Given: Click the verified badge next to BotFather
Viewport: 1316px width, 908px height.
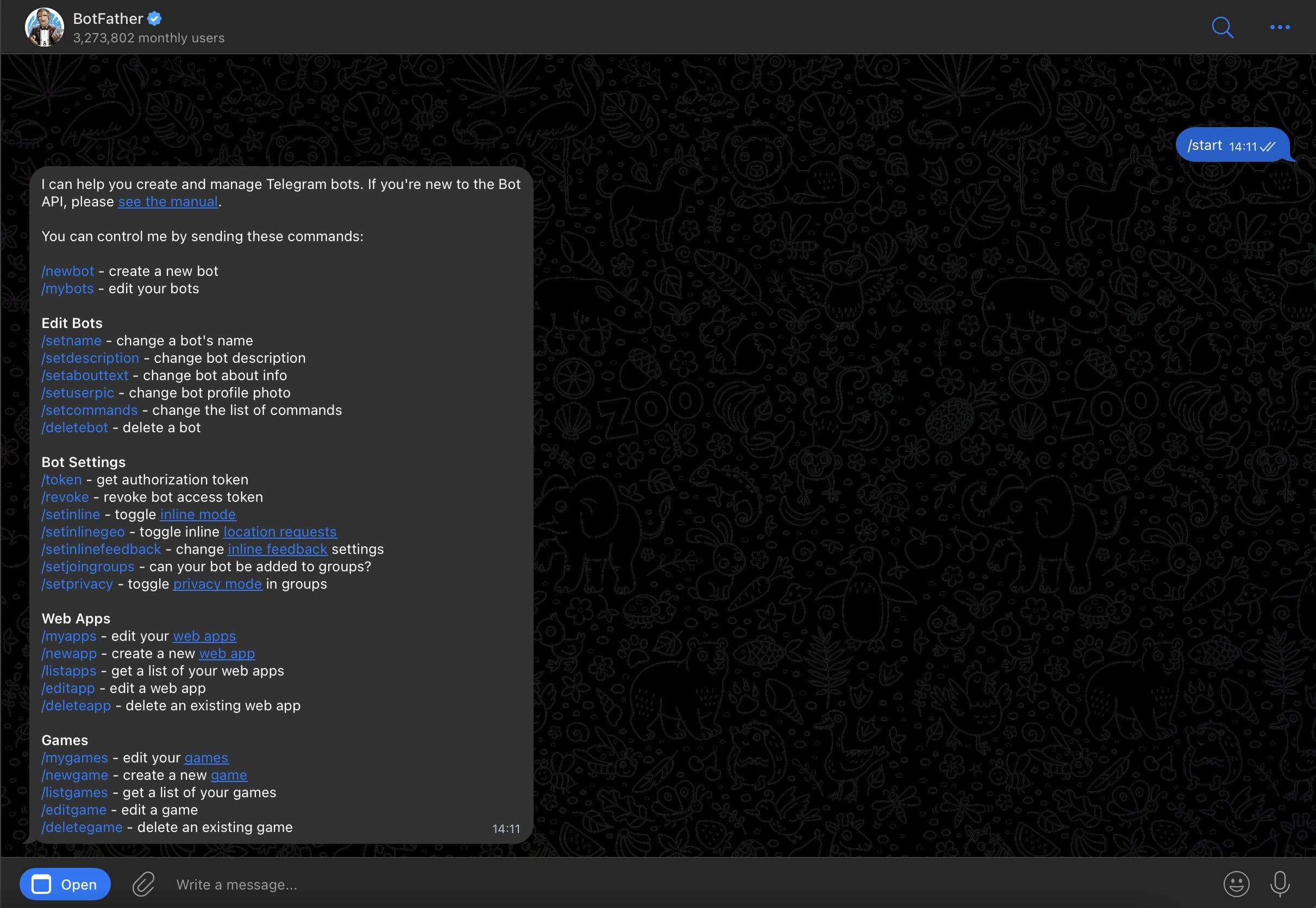Looking at the screenshot, I should [154, 19].
